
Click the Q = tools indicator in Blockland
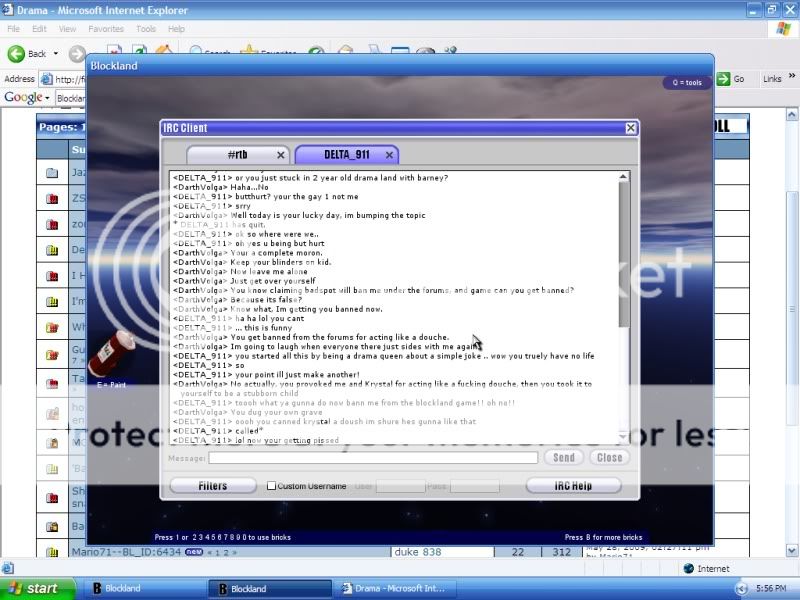coord(687,83)
